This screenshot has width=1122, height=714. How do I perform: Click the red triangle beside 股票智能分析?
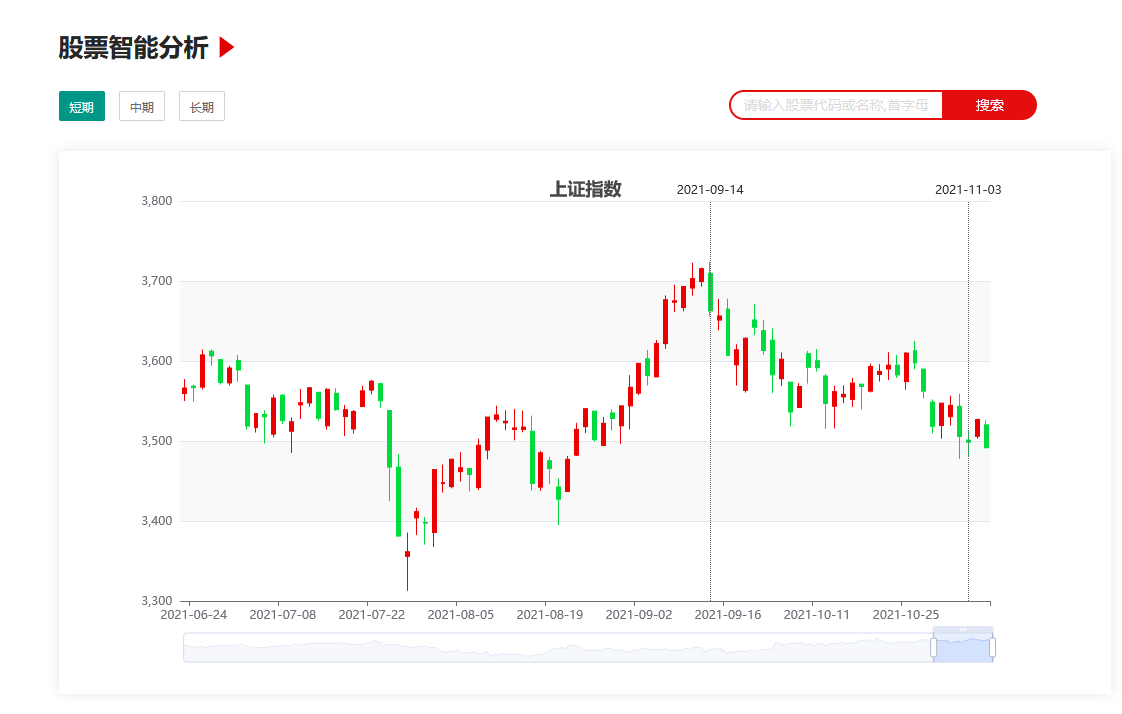coord(227,47)
